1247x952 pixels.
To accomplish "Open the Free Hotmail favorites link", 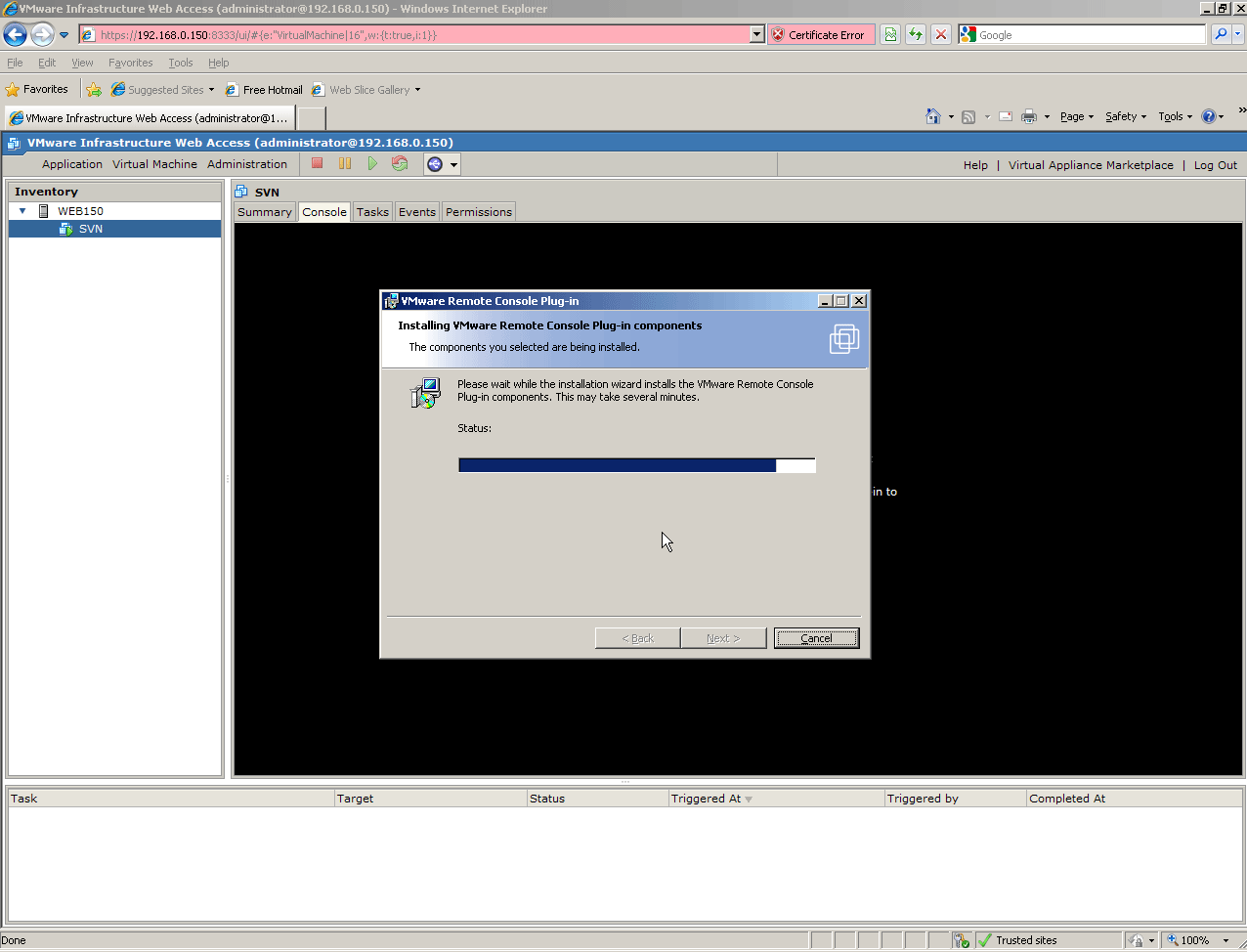I will [264, 89].
